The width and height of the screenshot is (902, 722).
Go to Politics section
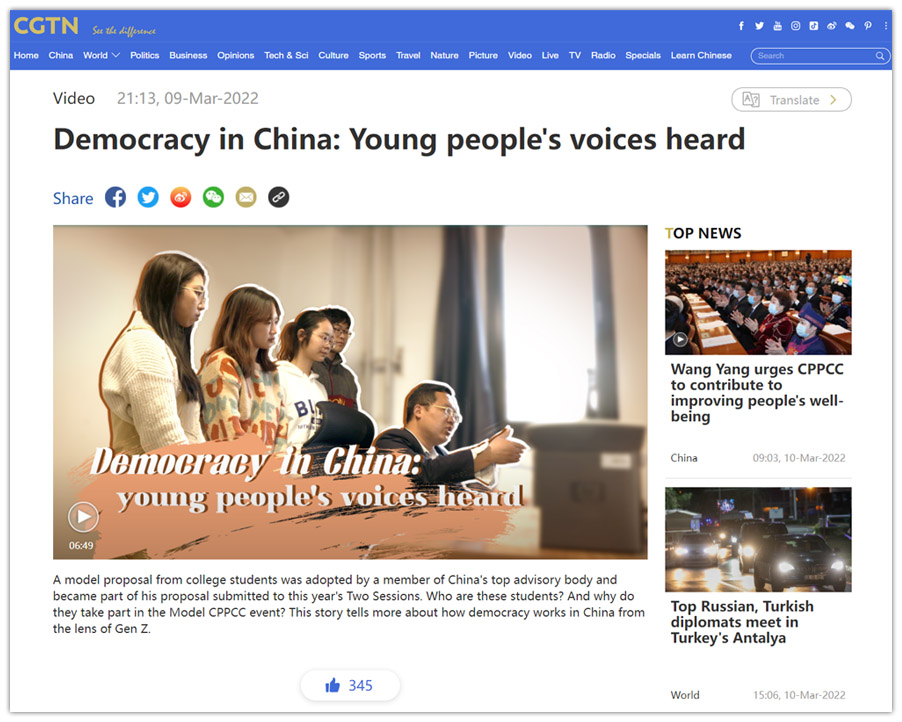pos(144,55)
